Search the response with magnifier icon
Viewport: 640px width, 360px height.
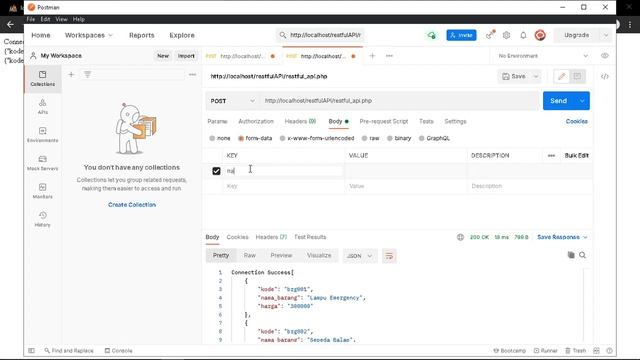click(x=582, y=255)
